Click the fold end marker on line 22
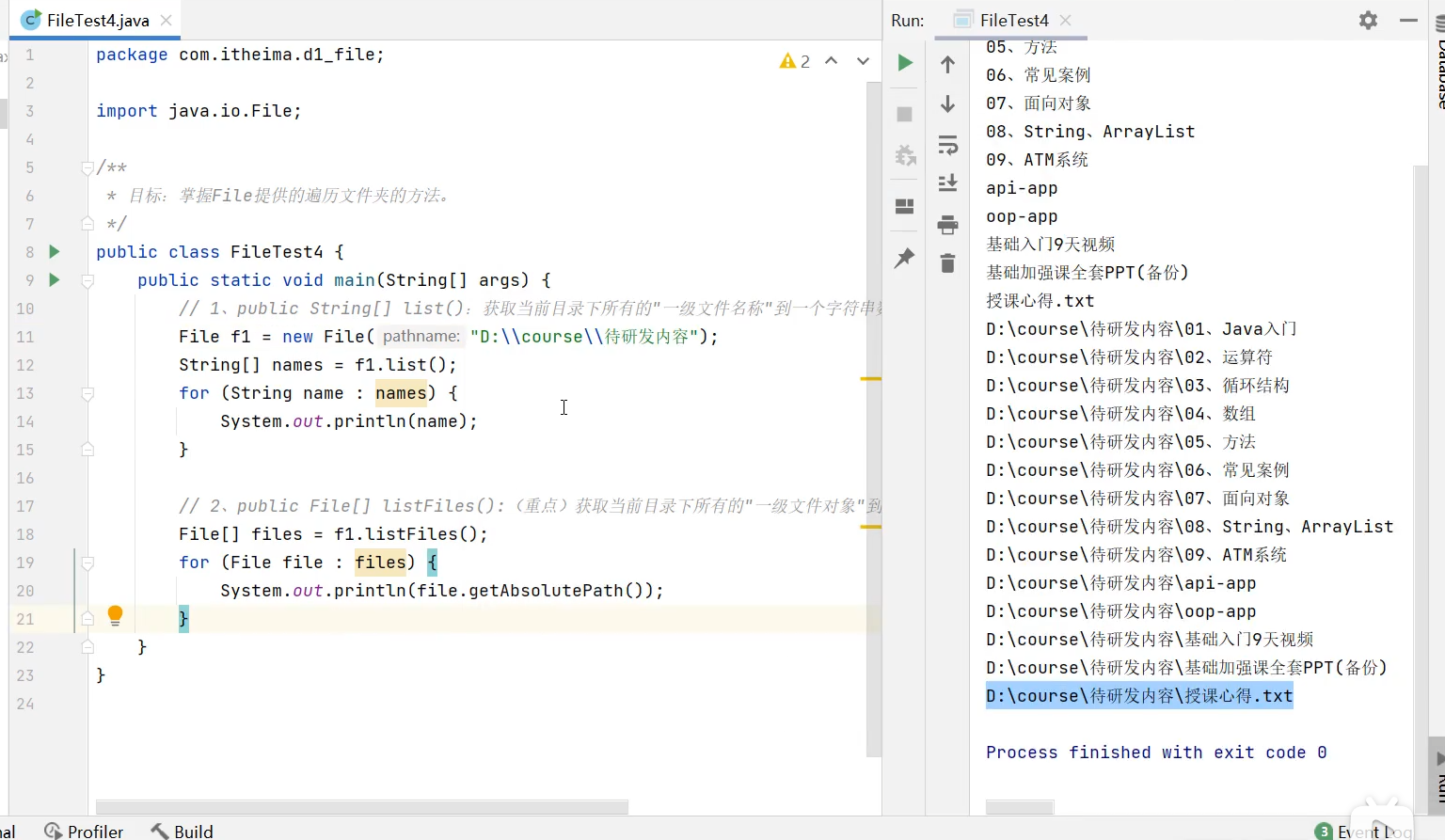 click(87, 647)
